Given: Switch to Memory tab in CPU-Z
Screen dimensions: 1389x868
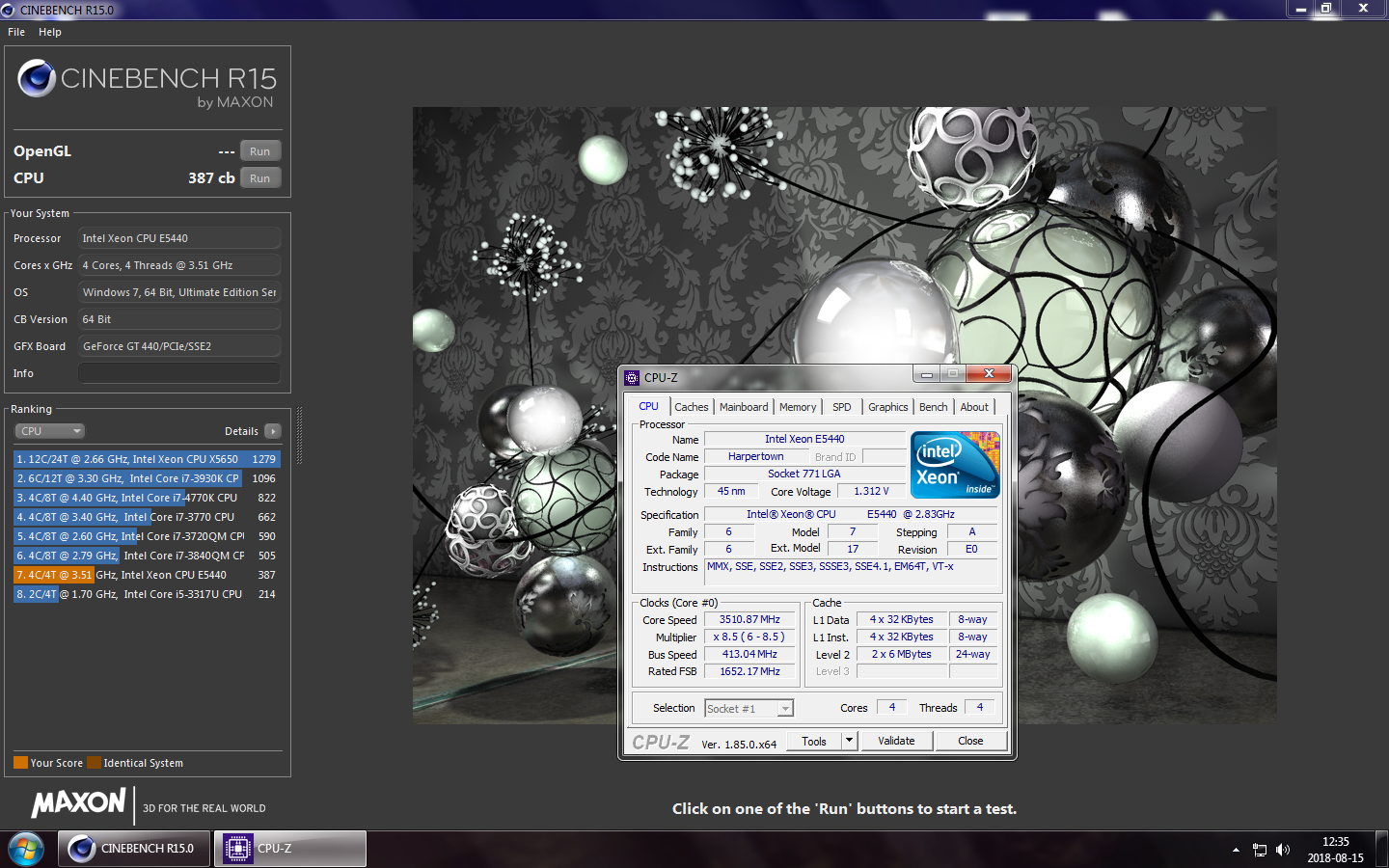Looking at the screenshot, I should click(798, 407).
